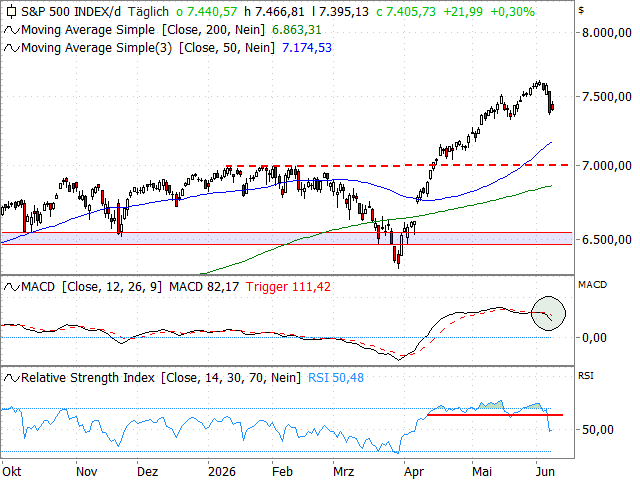Click the 6.500,00 price axis label
640x480 pixels.
[x=607, y=240]
